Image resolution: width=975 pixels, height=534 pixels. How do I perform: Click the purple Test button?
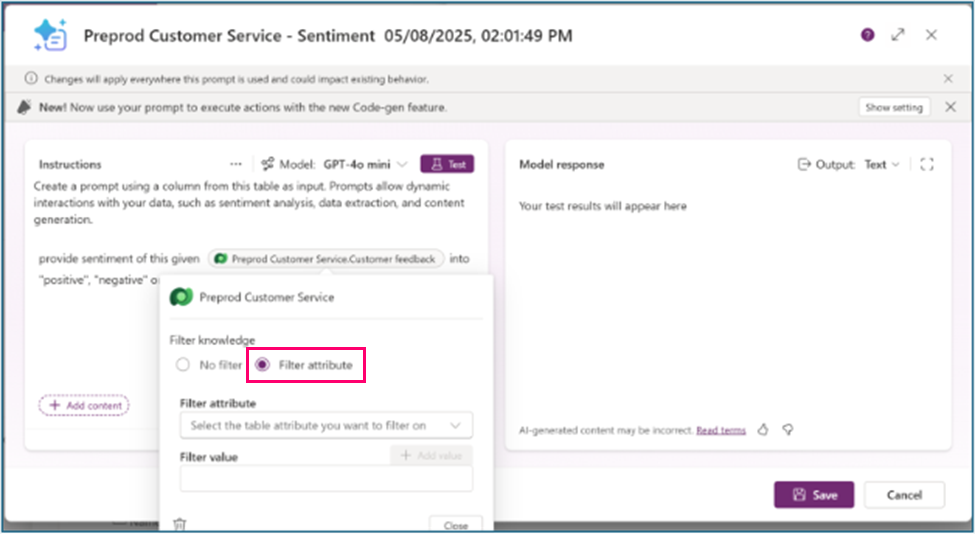(447, 164)
